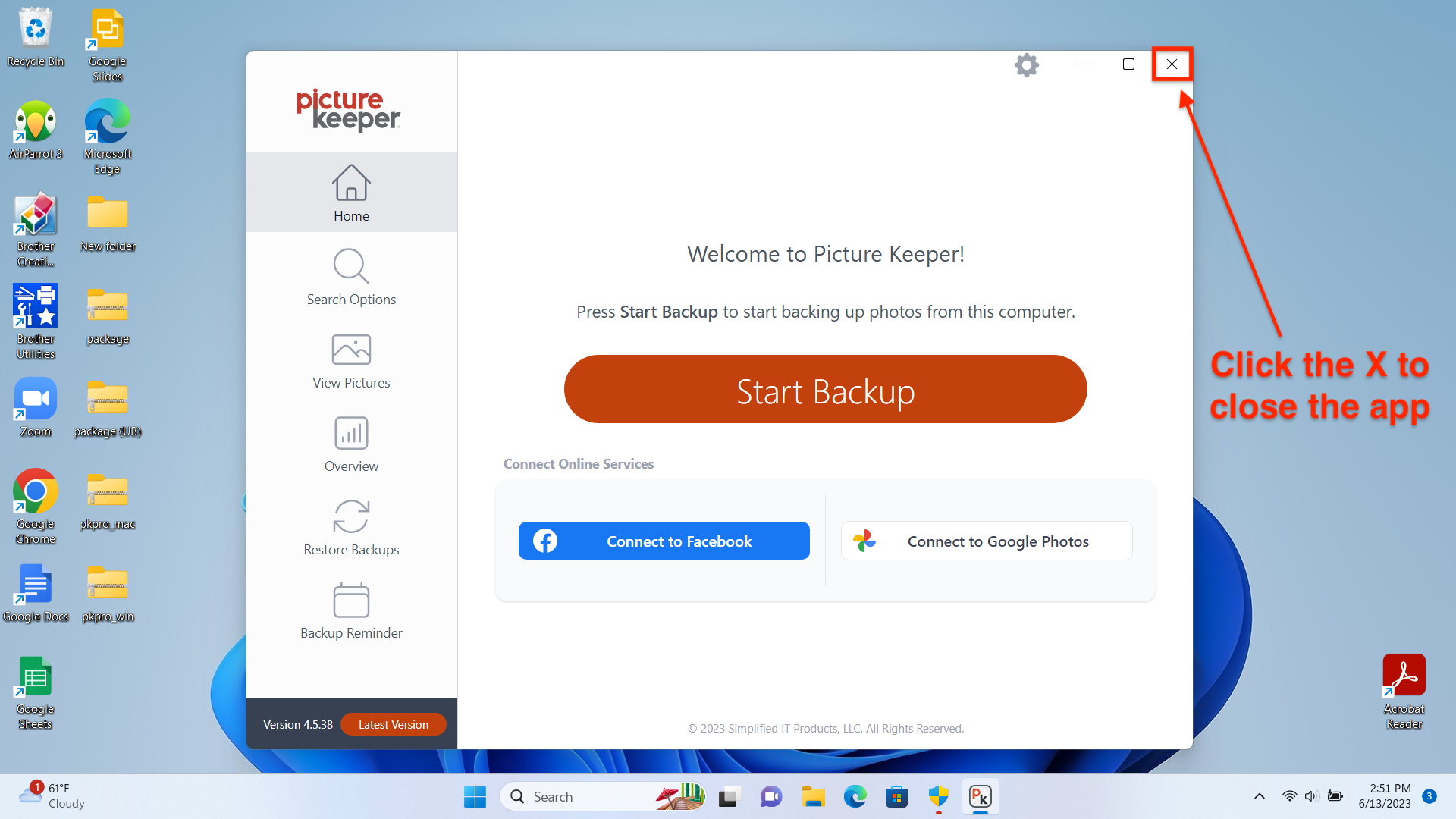Select Acrobat Reader desktop shortcut

(x=1404, y=692)
